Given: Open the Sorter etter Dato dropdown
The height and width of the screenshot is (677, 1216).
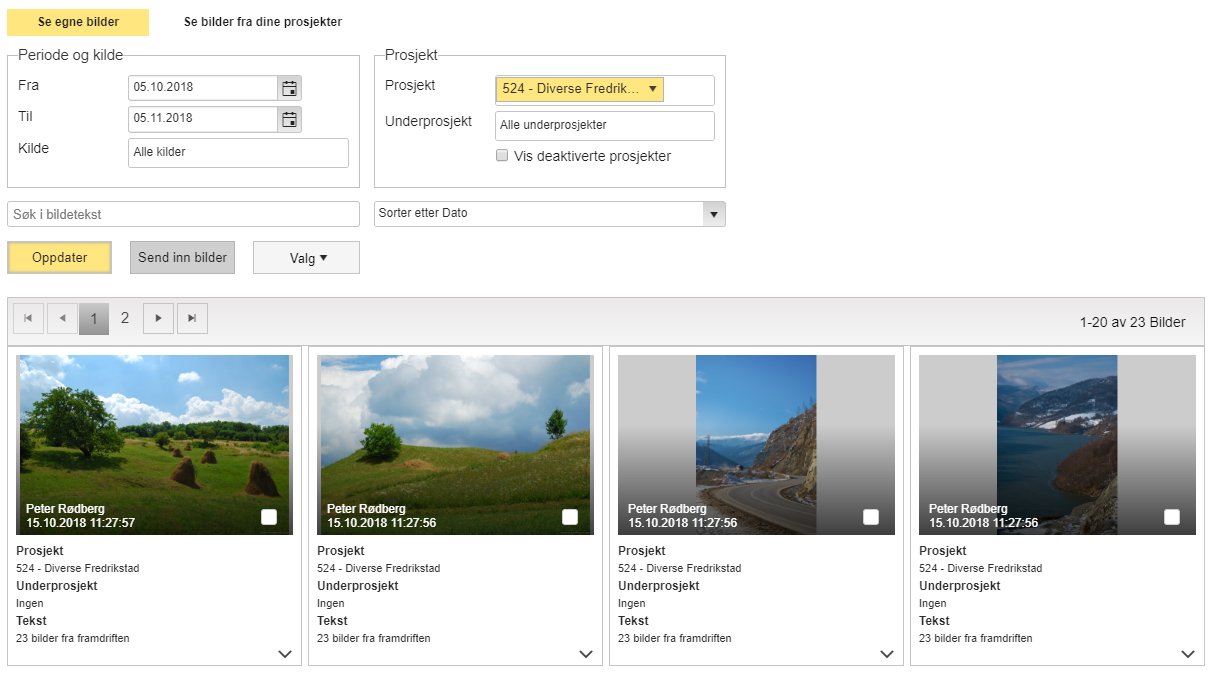Looking at the screenshot, I should click(x=713, y=214).
